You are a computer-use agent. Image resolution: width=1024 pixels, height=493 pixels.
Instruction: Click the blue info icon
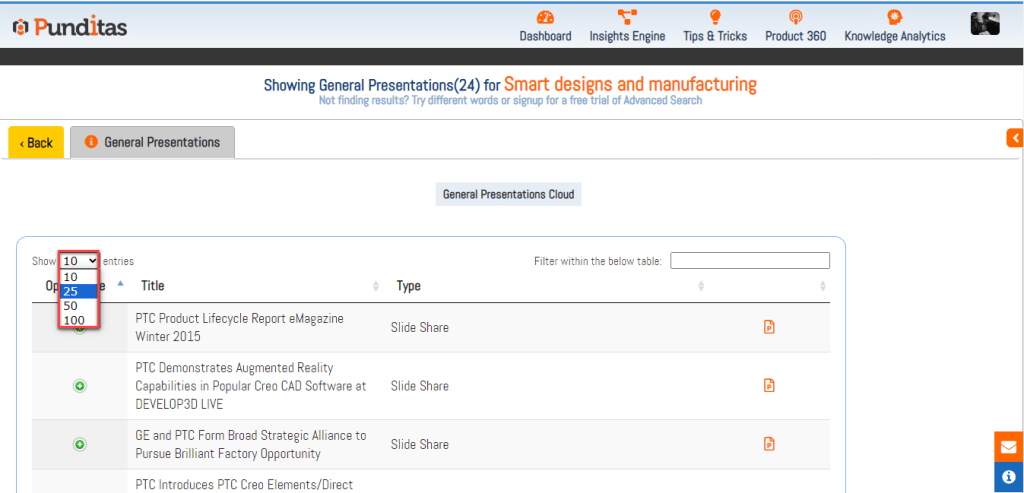pos(1008,477)
